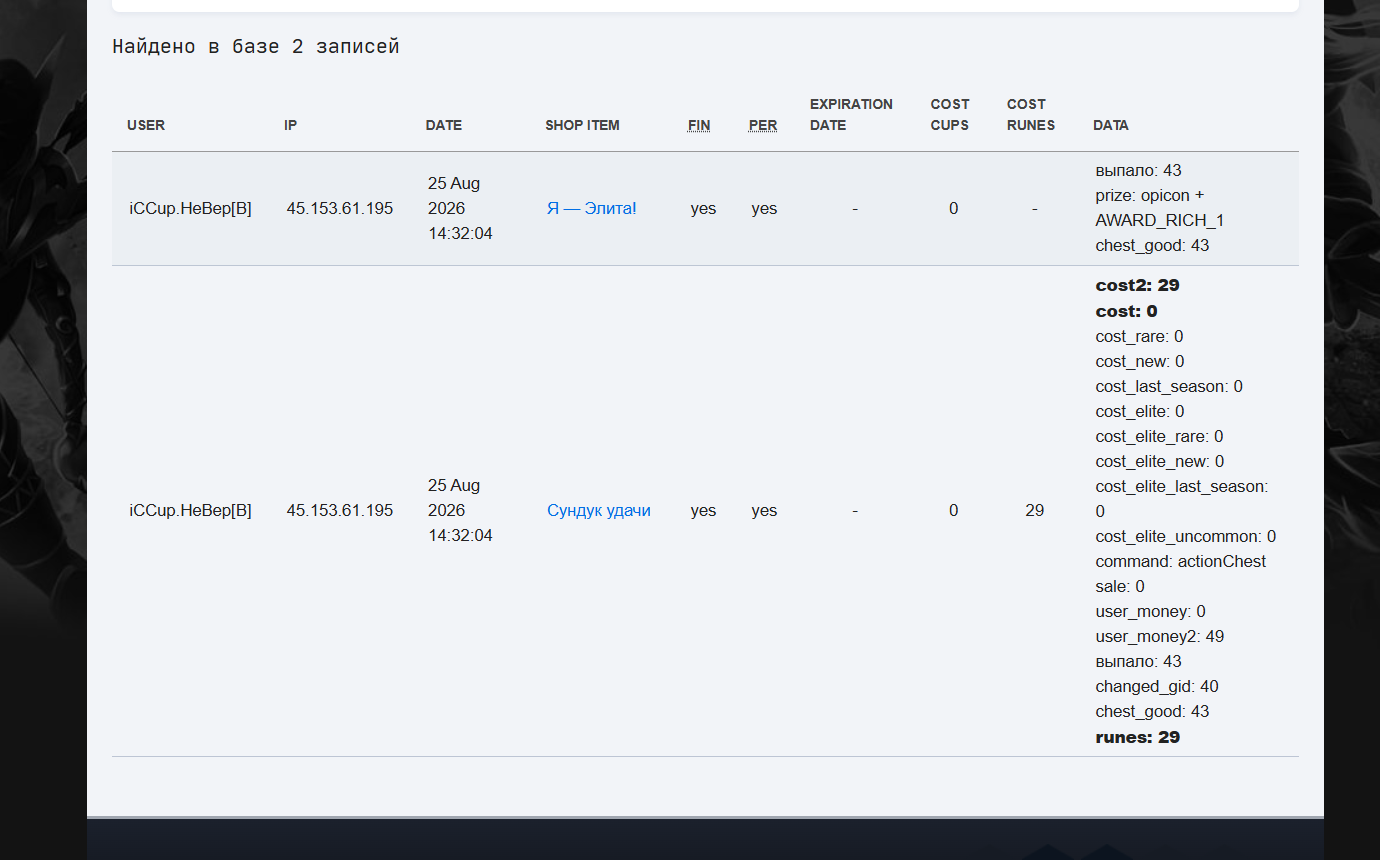This screenshot has height=860, width=1380.
Task: Click the COST CUPS column header
Action: tap(950, 115)
